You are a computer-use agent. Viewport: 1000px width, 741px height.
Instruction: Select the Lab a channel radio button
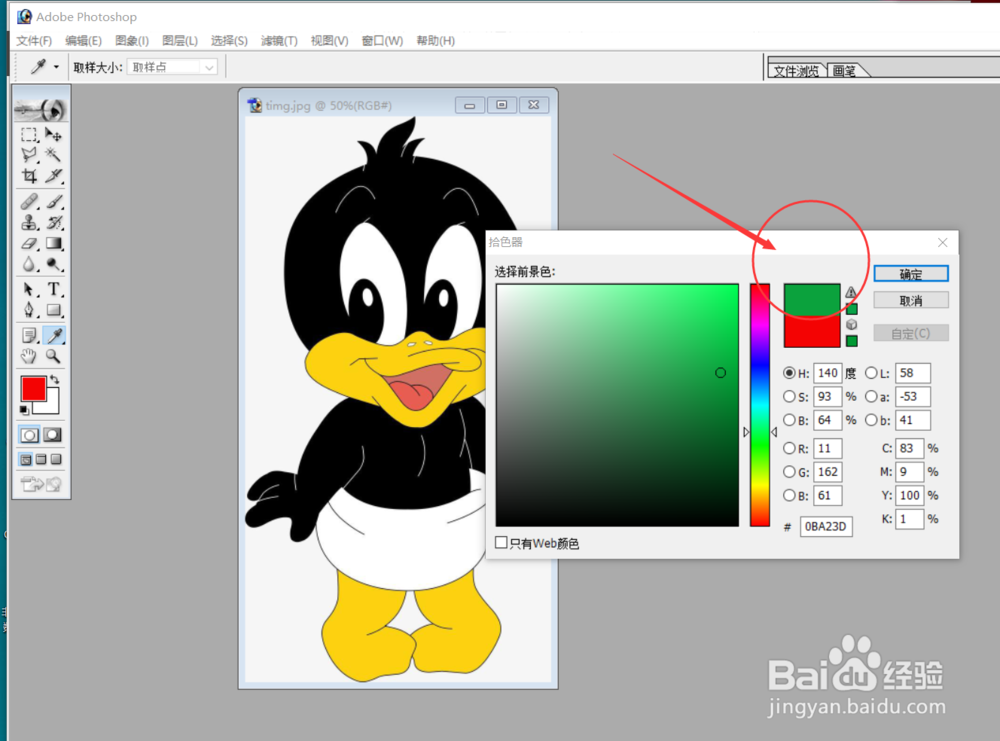pyautogui.click(x=871, y=397)
